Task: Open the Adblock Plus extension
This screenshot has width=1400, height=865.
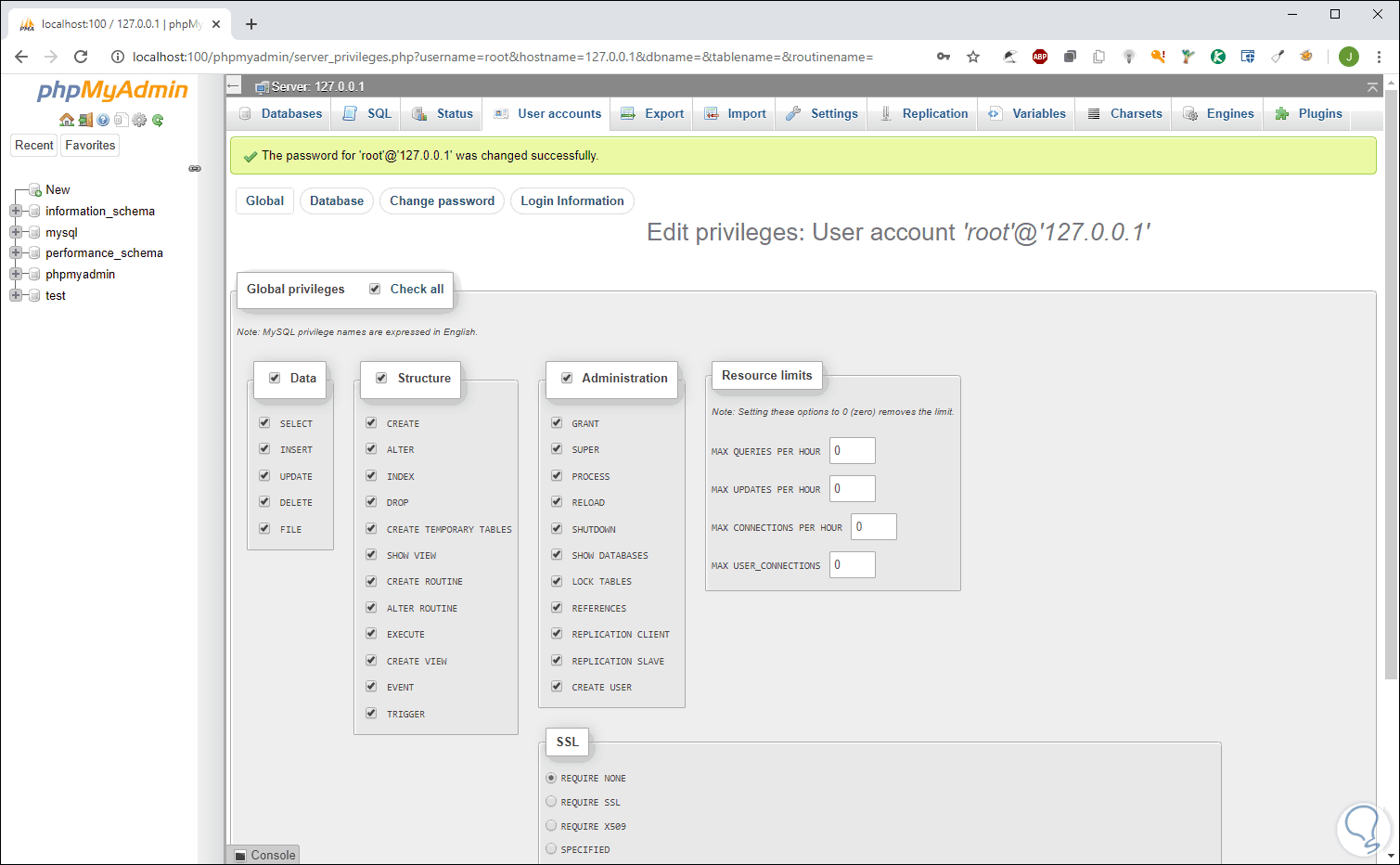Action: click(x=1040, y=57)
